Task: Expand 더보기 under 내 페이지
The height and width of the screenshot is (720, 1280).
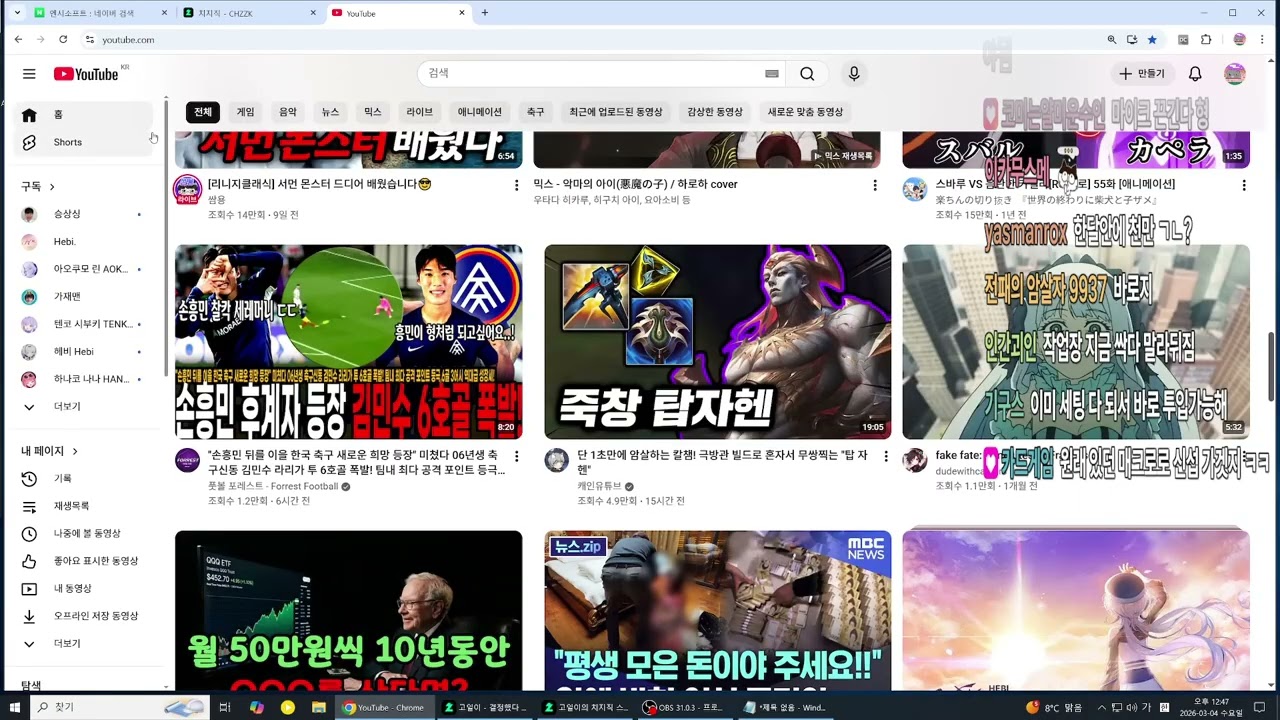Action: pyautogui.click(x=84, y=644)
